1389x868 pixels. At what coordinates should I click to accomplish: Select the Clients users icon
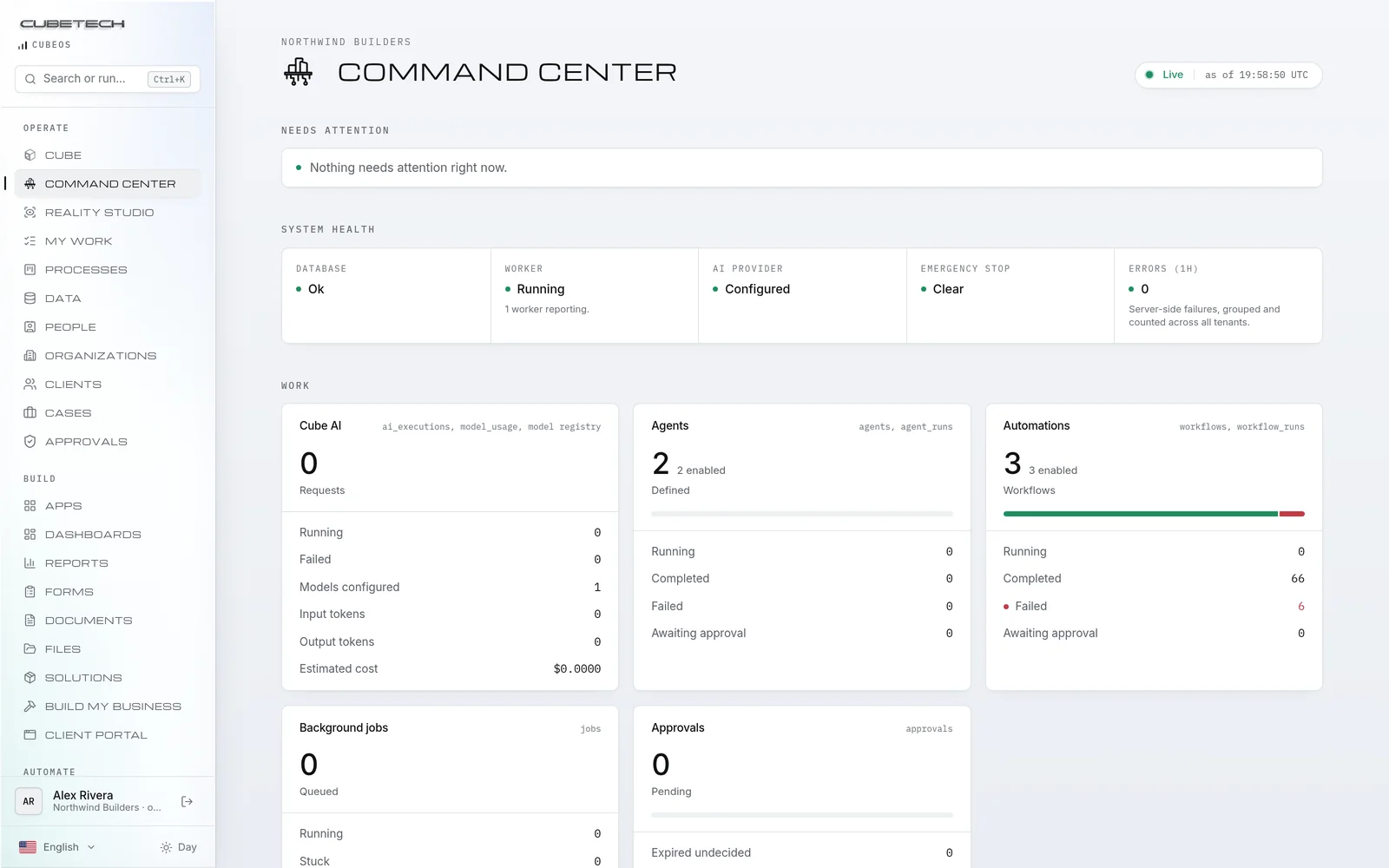click(30, 385)
